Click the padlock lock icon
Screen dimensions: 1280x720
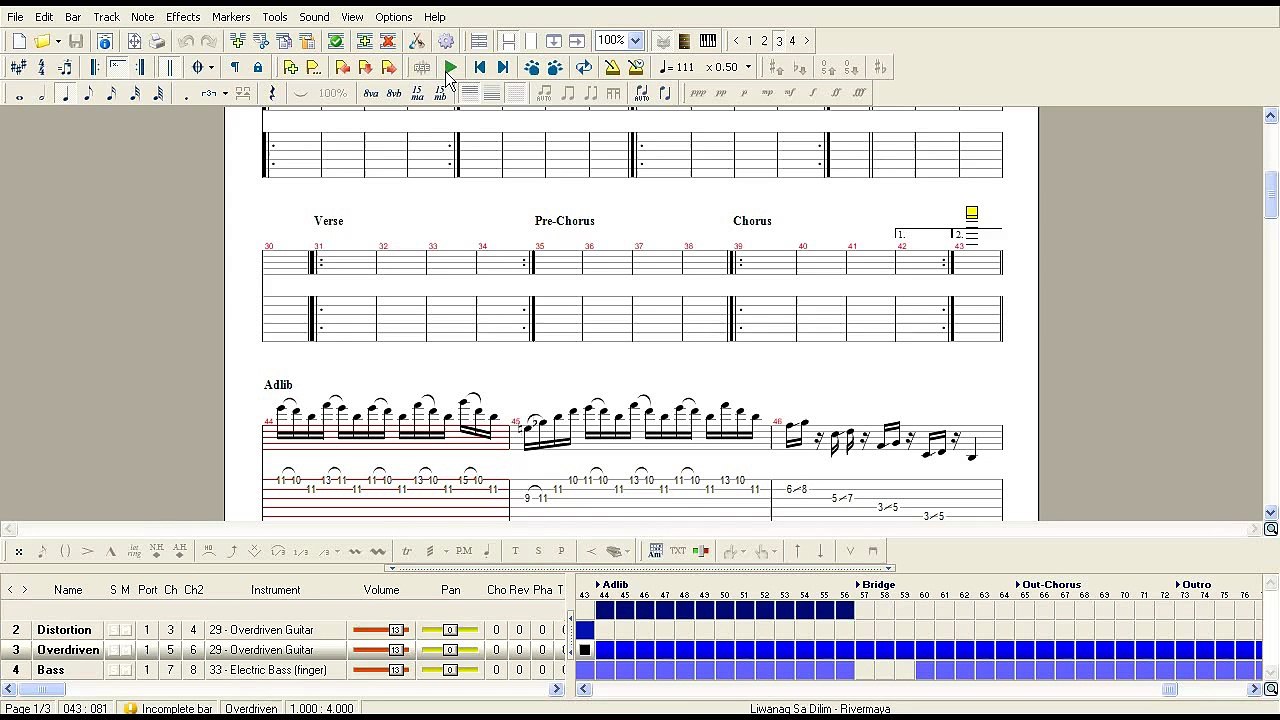click(258, 67)
